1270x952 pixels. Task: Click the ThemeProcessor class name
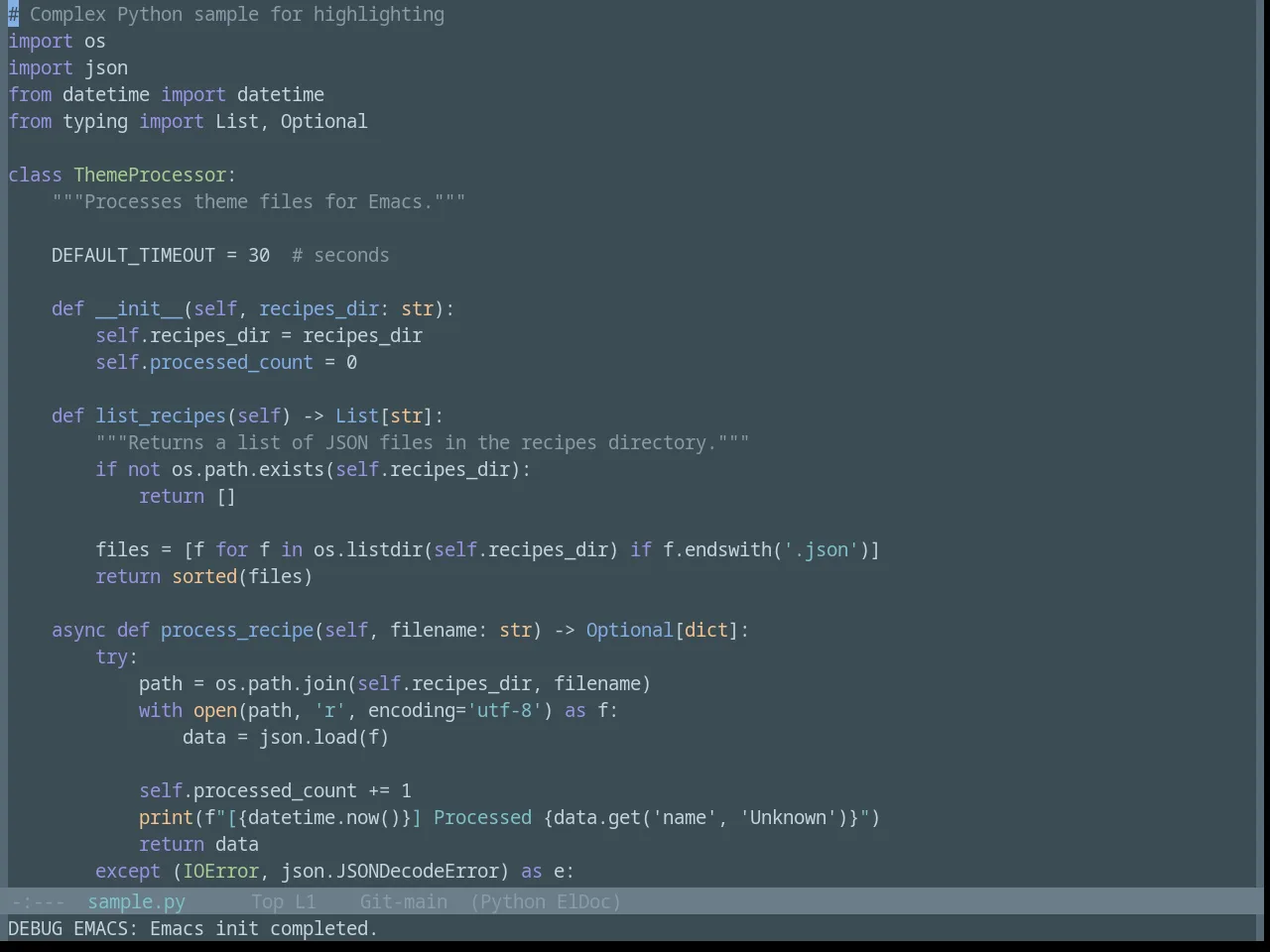(150, 175)
